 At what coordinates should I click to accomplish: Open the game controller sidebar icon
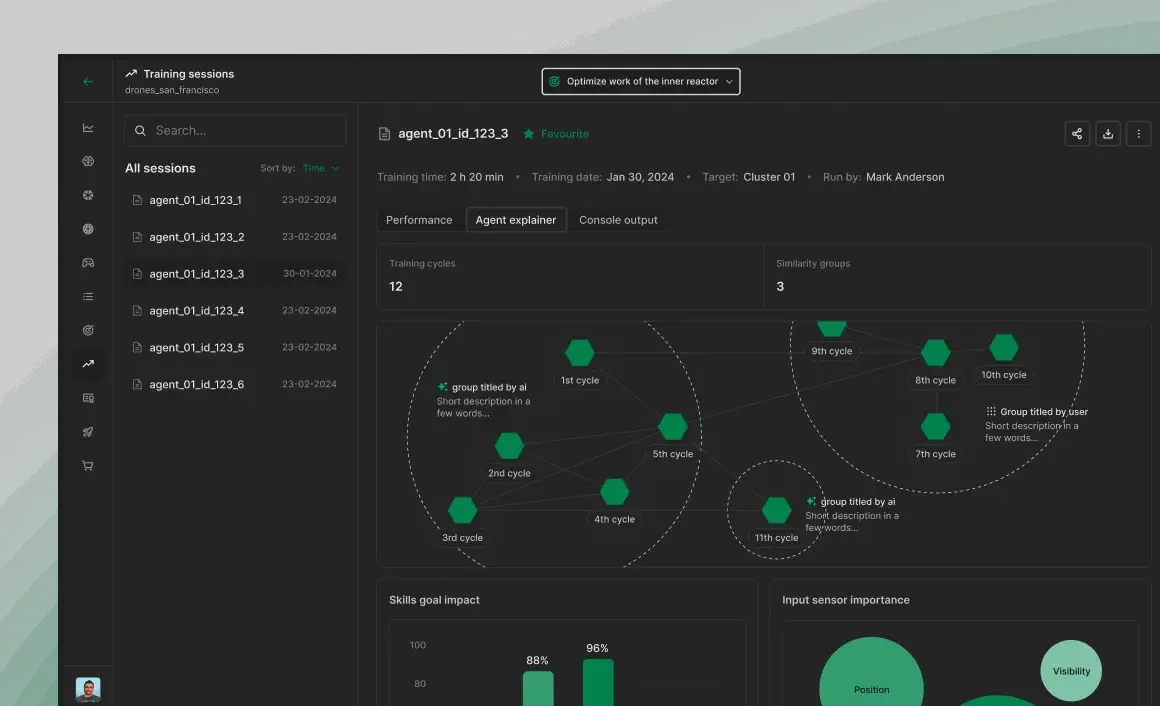(88, 263)
